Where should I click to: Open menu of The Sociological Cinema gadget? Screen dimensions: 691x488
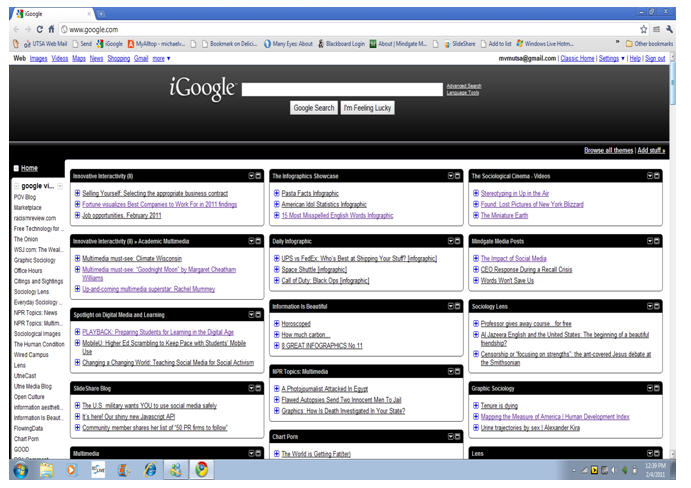(x=650, y=176)
